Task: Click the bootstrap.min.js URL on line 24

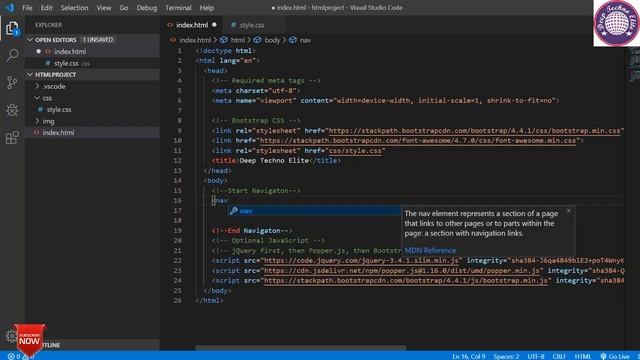Action: pyautogui.click(x=406, y=280)
